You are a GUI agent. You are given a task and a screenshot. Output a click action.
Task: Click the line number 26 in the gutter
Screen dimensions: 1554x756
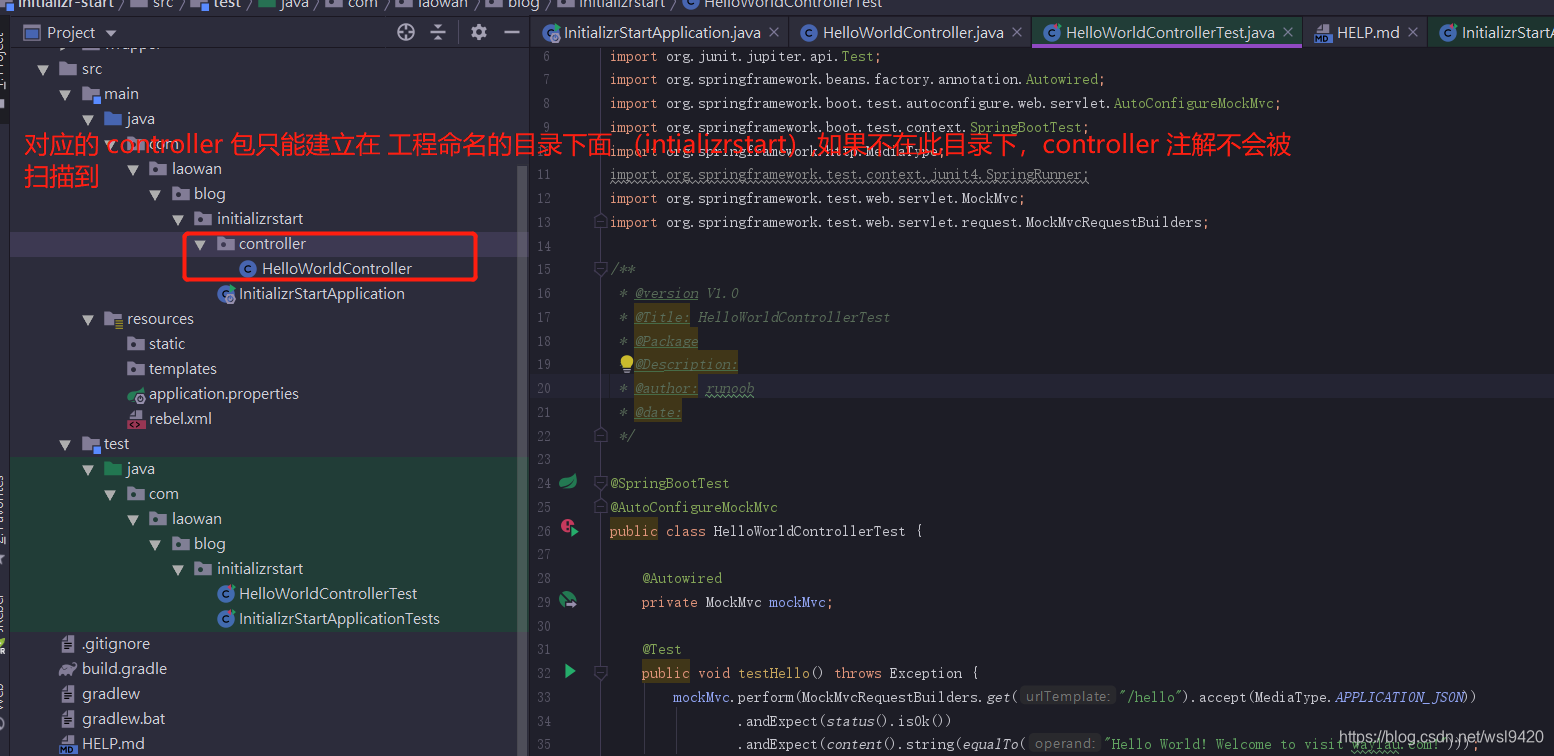point(543,531)
